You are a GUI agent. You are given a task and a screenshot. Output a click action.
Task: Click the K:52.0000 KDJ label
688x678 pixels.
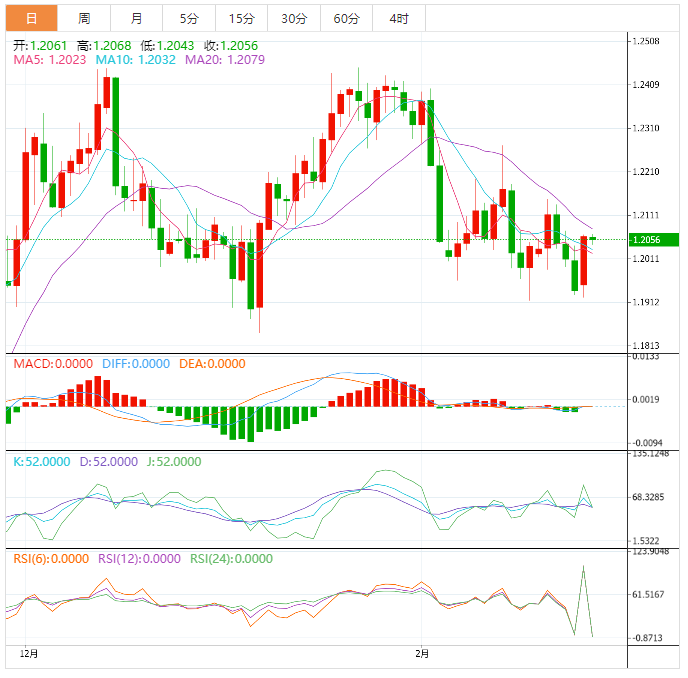(42, 462)
